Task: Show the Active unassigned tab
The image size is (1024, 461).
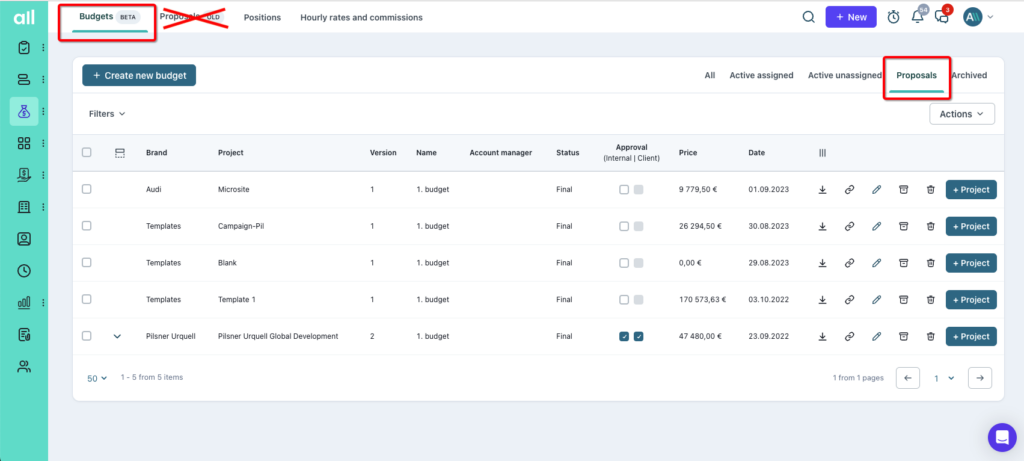Action: click(845, 75)
